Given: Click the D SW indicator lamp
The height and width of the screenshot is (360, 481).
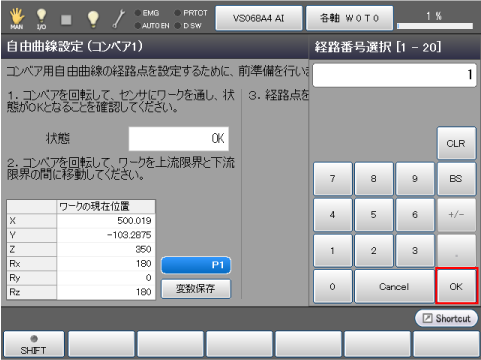Looking at the screenshot, I should (x=178, y=25).
